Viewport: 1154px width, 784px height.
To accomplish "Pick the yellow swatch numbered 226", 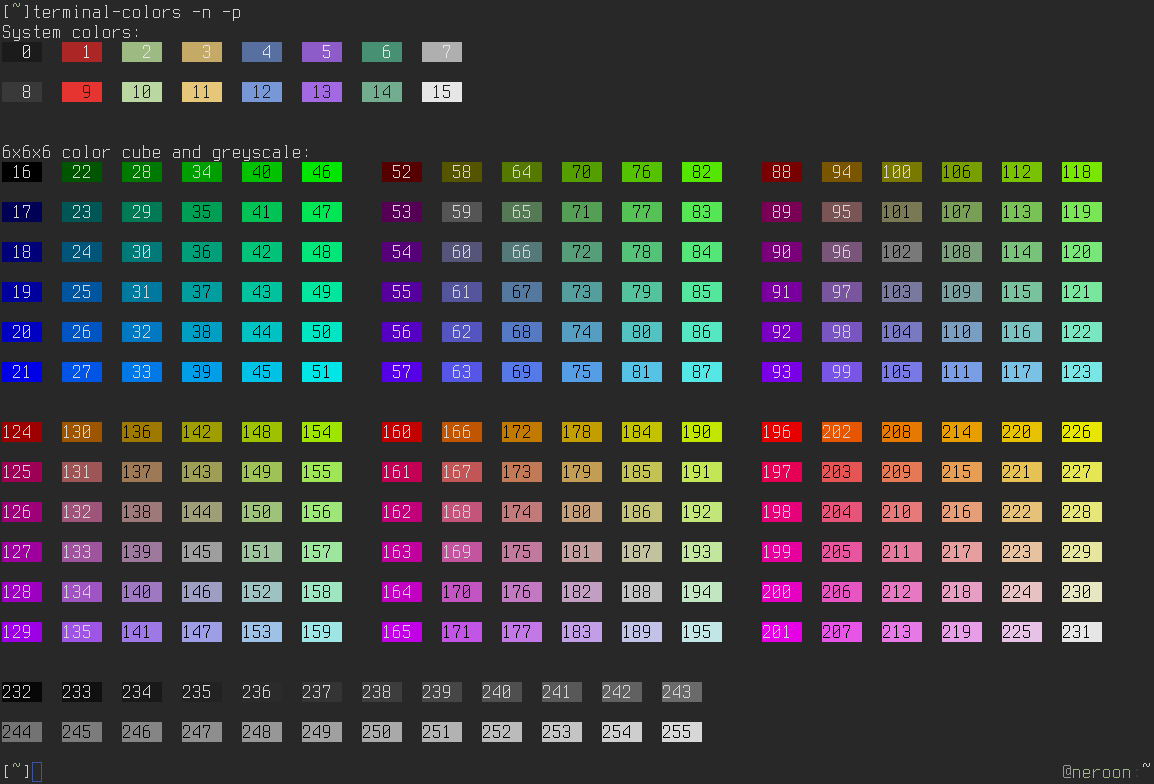I will tap(1081, 432).
